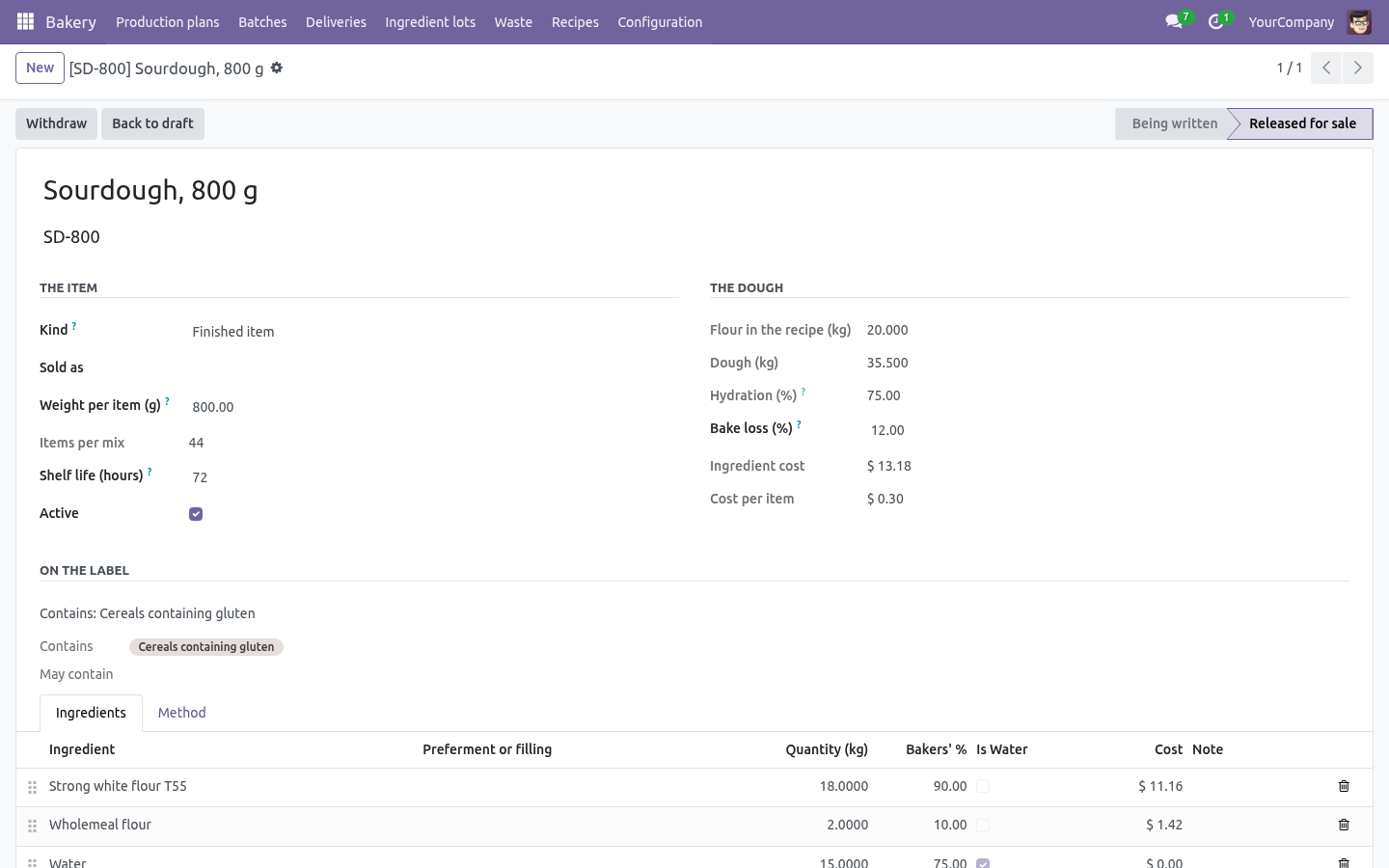
Task: Delete the Wholemeal flour ingredient line
Action: pos(1344,825)
